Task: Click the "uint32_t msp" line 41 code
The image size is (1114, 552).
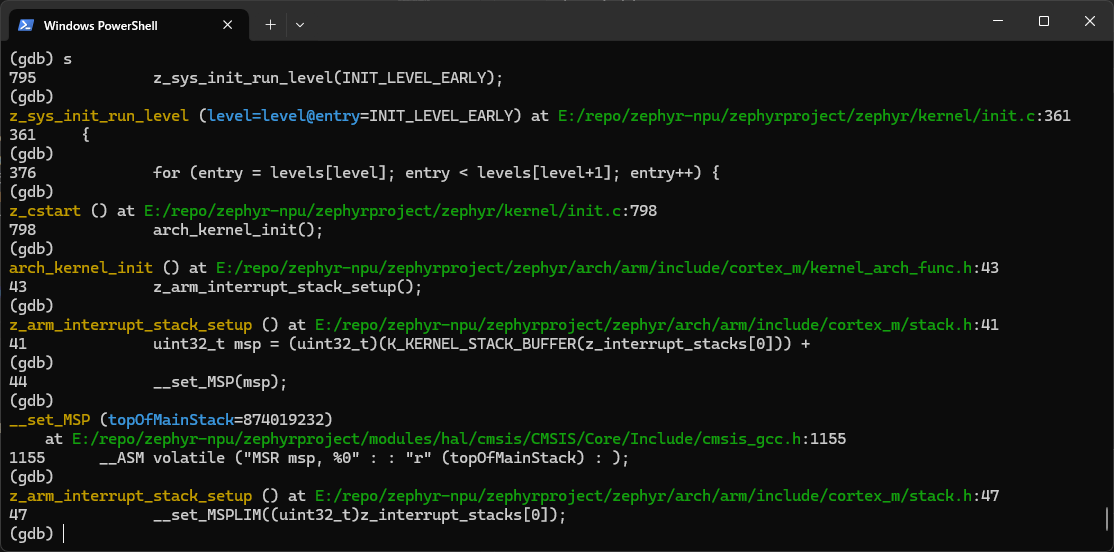Action: (x=482, y=344)
